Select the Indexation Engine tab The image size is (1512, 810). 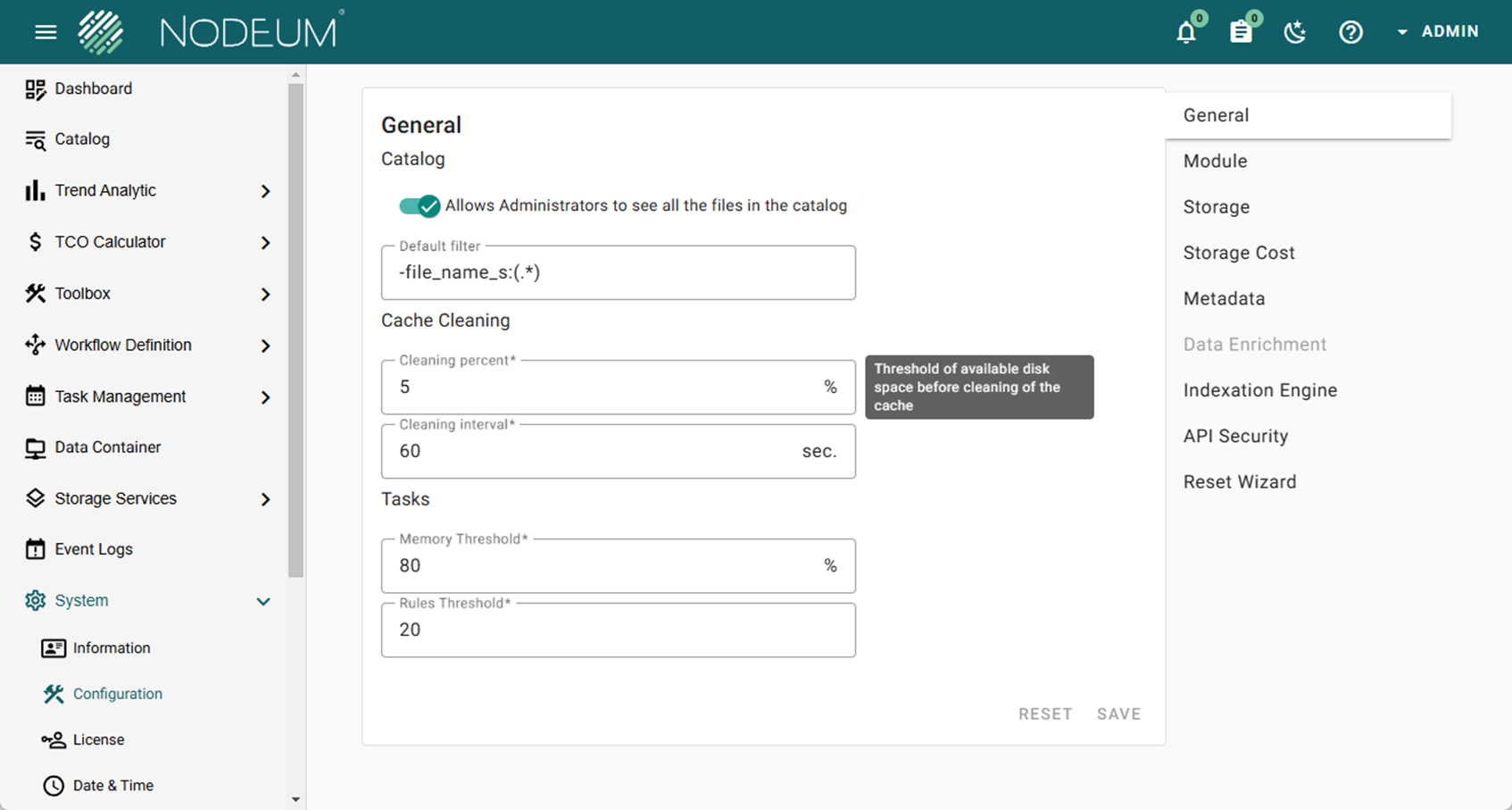click(1259, 390)
